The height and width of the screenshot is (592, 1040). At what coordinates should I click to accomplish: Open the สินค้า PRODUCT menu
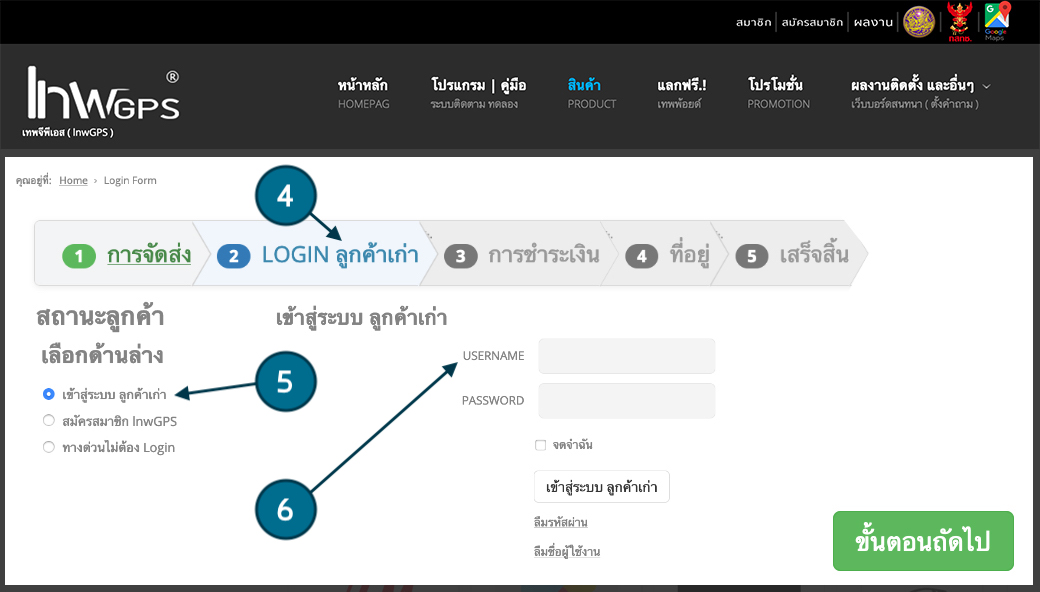pos(591,93)
